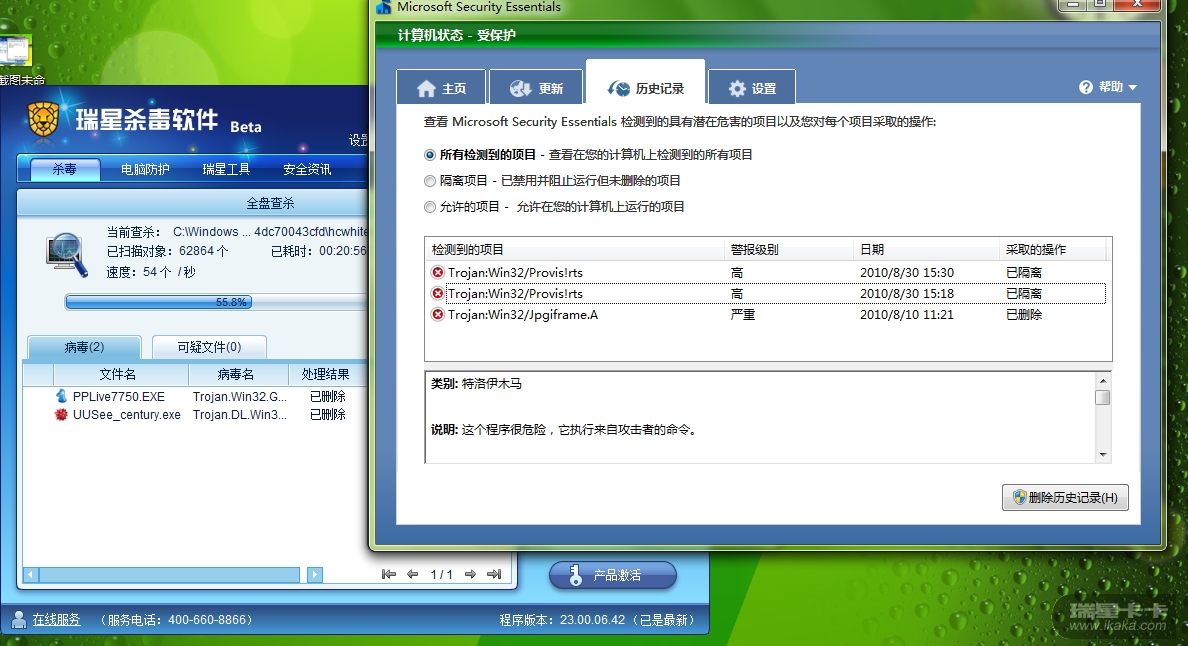The image size is (1188, 646).
Task: Click red alert icon of 15:18 row
Action: click(x=438, y=293)
